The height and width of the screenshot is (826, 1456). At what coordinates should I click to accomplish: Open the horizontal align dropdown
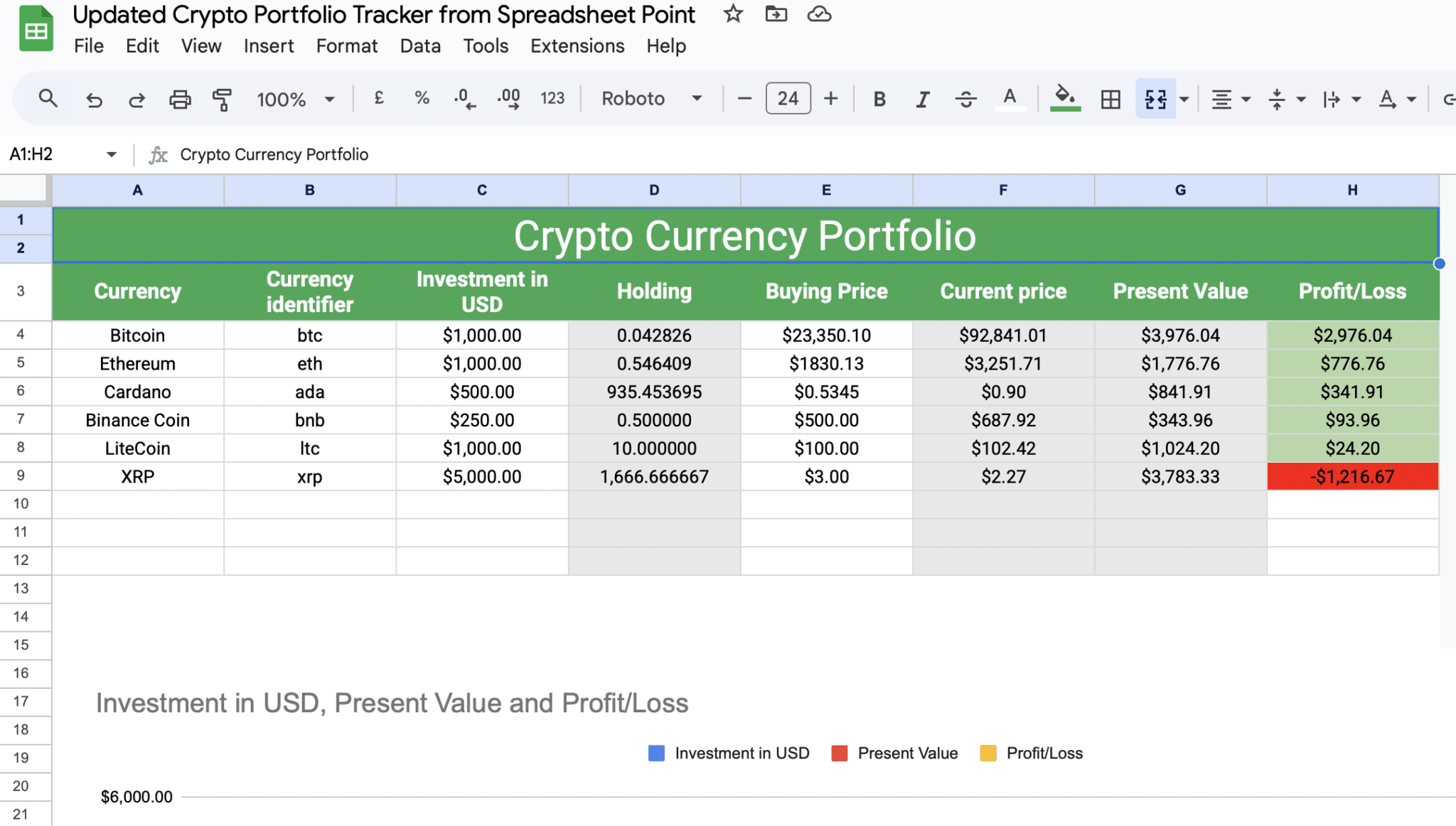click(x=1231, y=98)
